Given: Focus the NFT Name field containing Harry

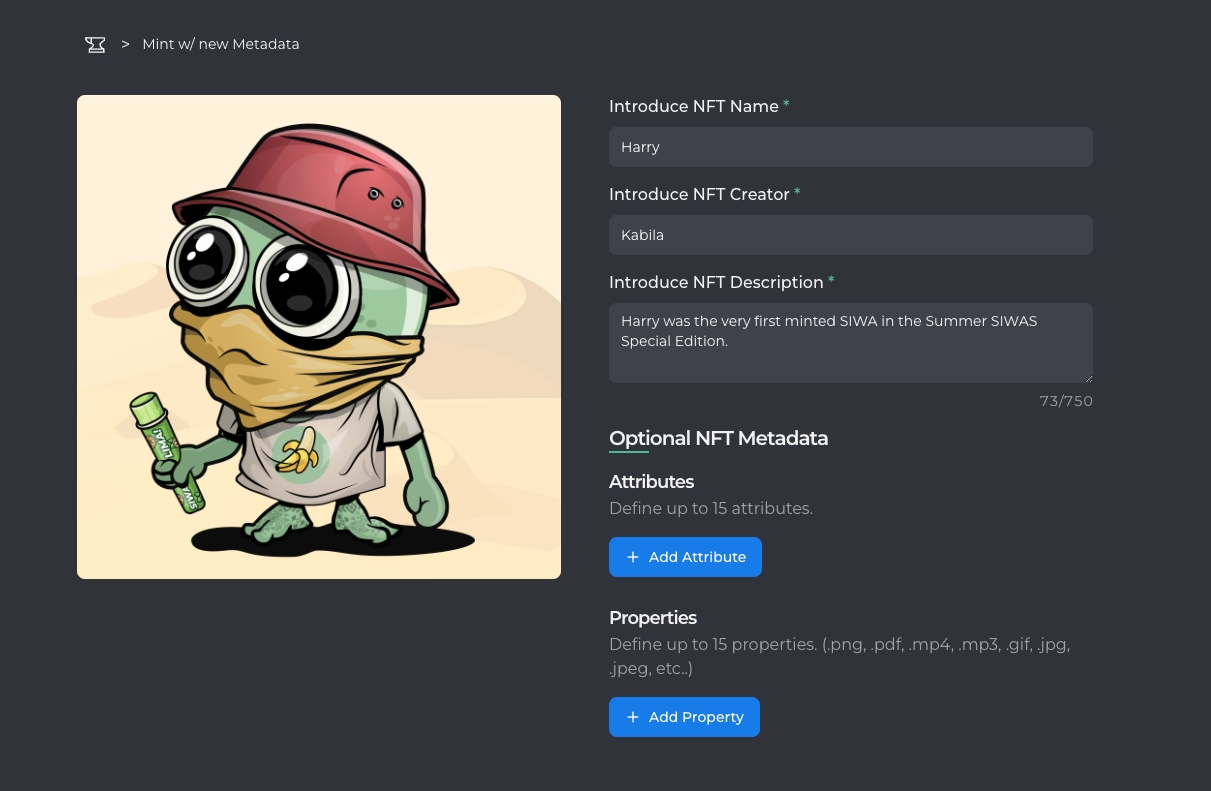Looking at the screenshot, I should coord(850,147).
